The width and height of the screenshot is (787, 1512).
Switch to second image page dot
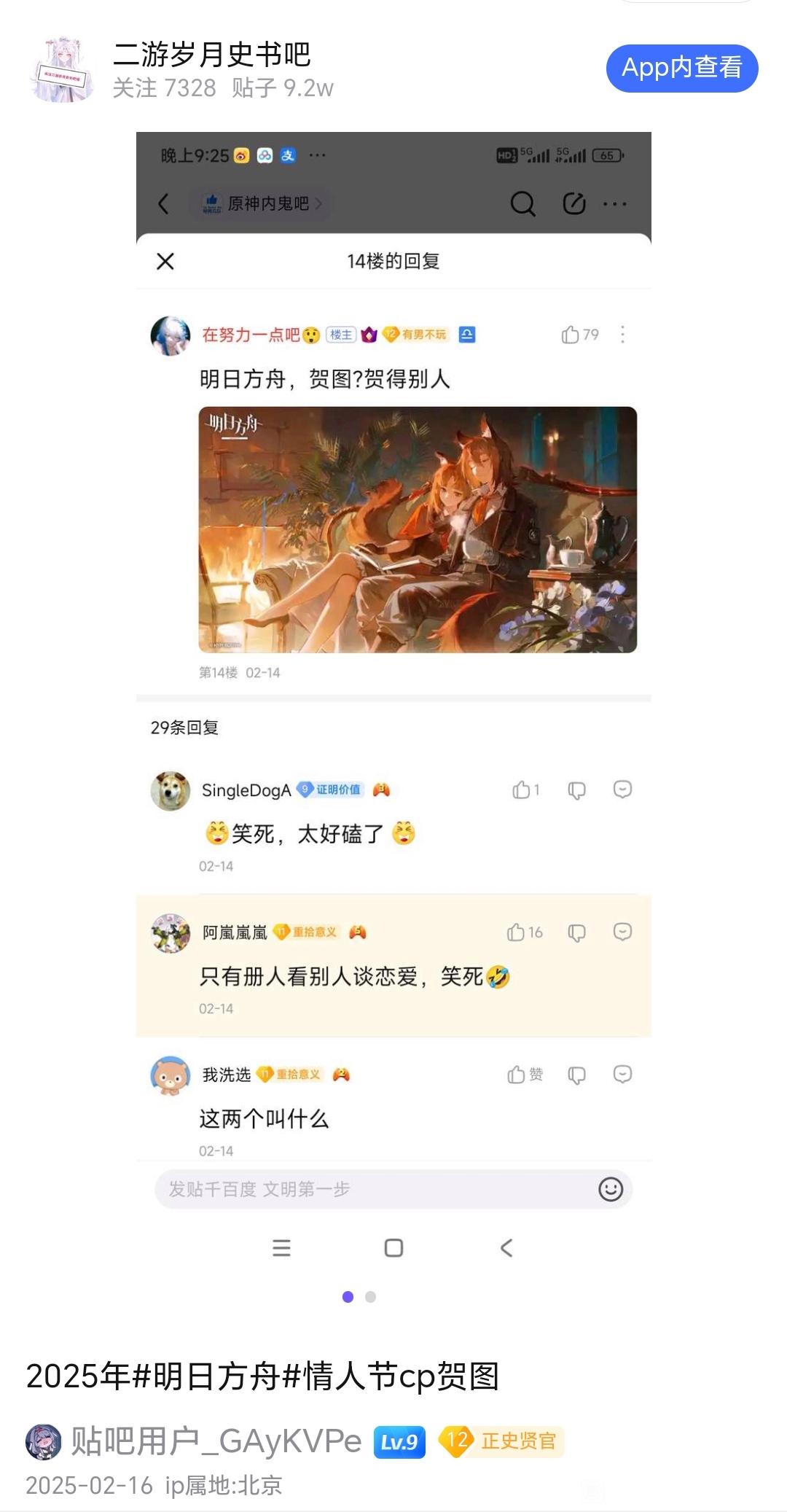(x=370, y=1297)
